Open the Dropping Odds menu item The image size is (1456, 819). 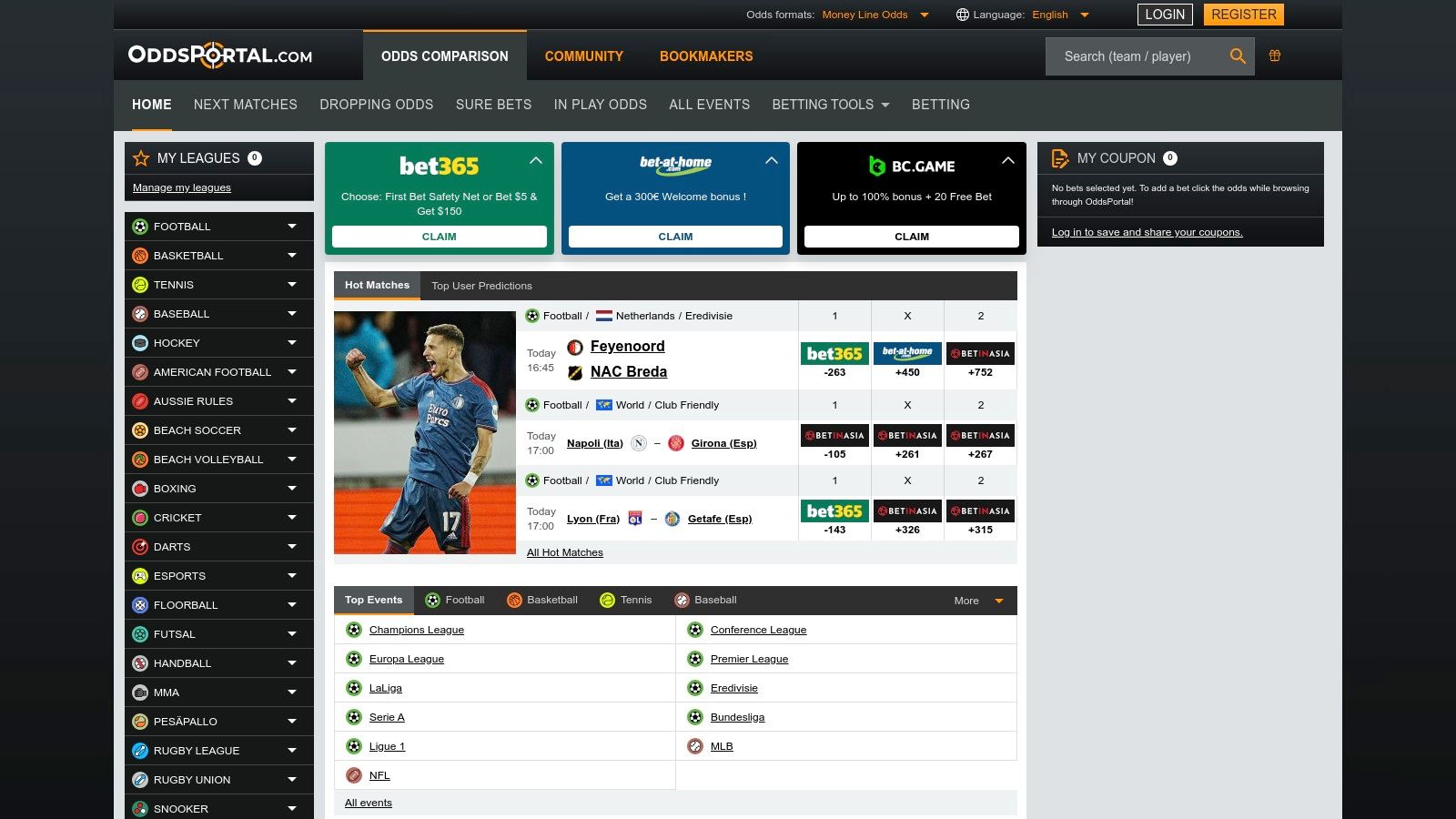[377, 105]
